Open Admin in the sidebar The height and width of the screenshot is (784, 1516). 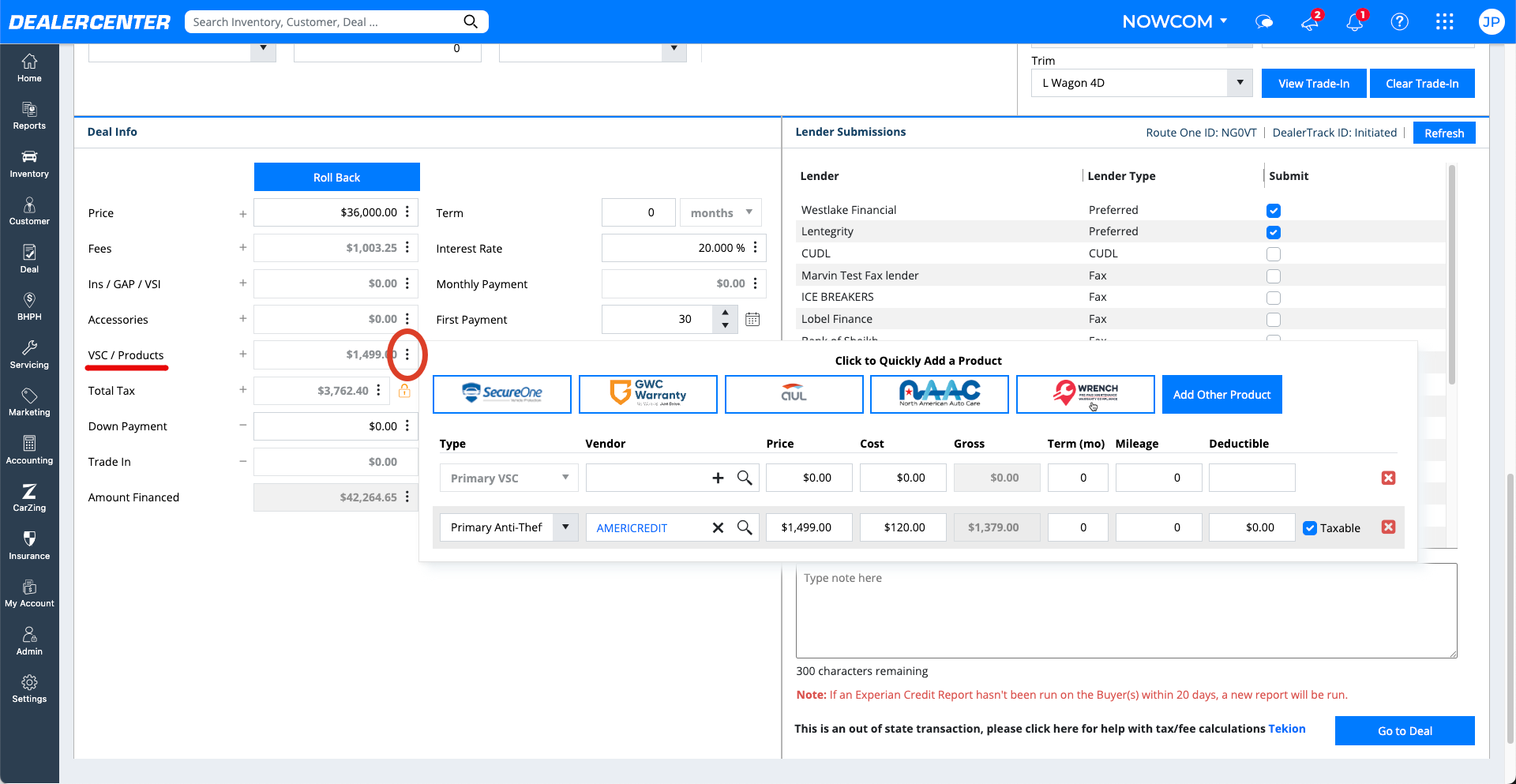tap(29, 641)
